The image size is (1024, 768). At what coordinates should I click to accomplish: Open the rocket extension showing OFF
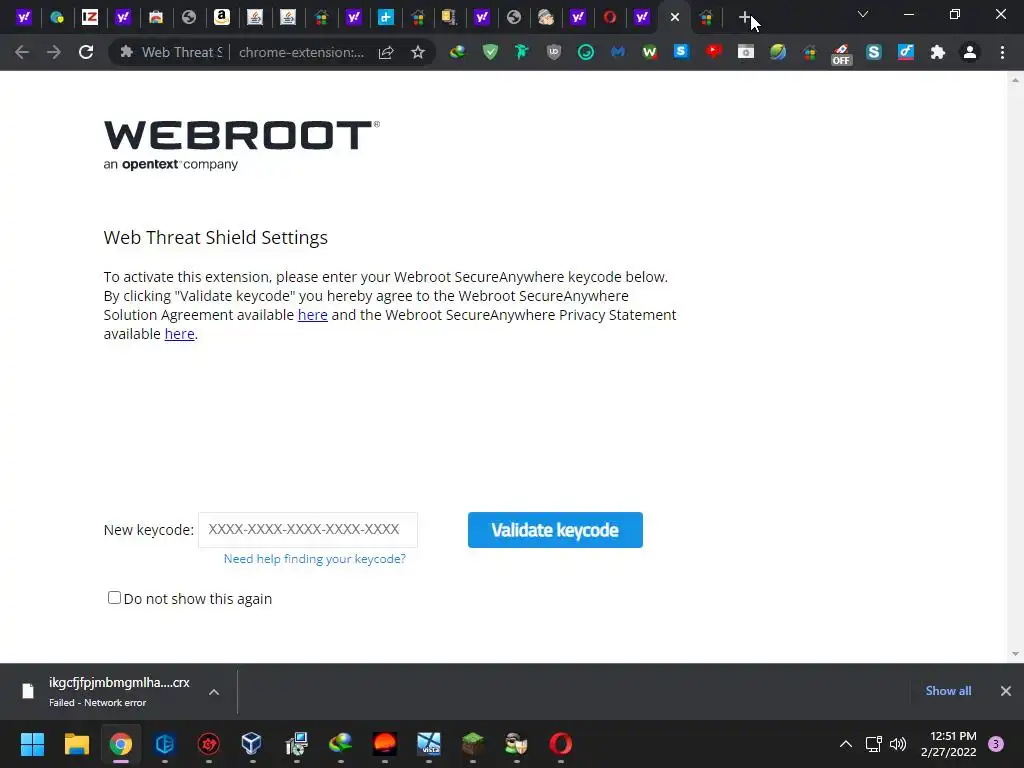pos(841,54)
